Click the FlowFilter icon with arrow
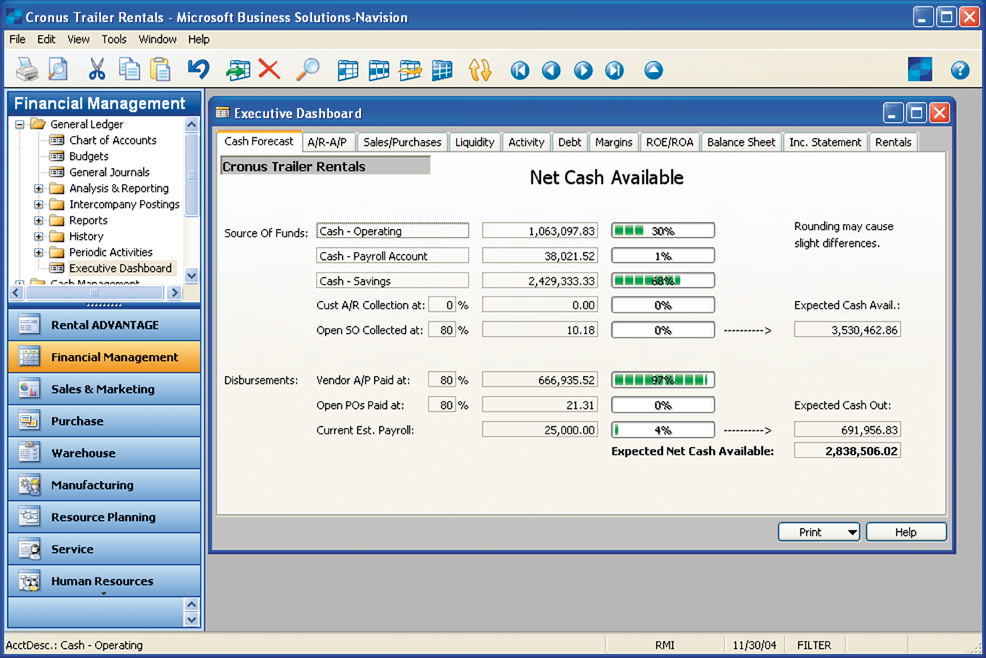Image resolution: width=986 pixels, height=658 pixels. pyautogui.click(x=410, y=70)
